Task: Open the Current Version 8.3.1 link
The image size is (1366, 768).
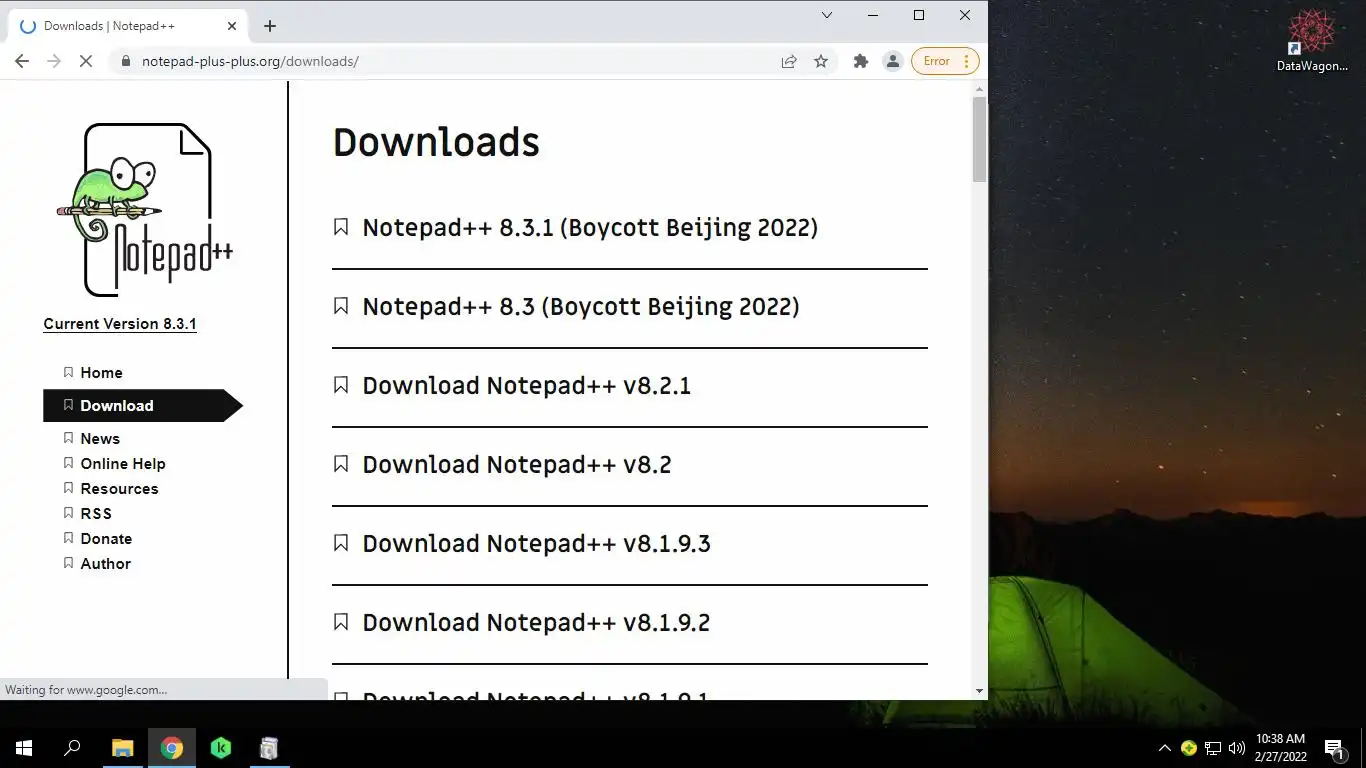Action: click(120, 324)
